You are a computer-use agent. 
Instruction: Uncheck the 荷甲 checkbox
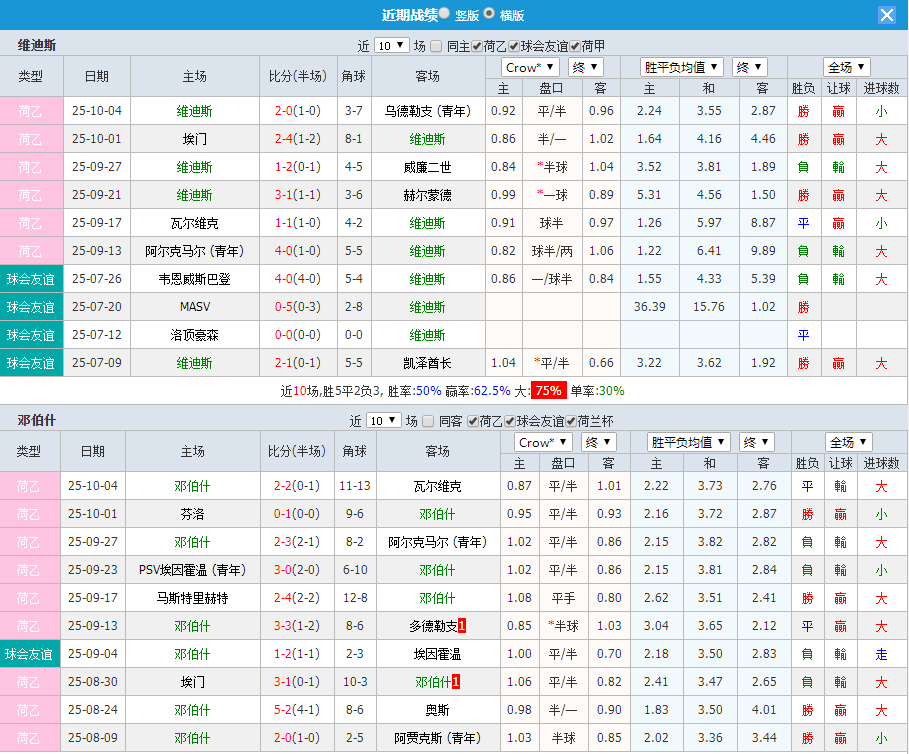575,46
